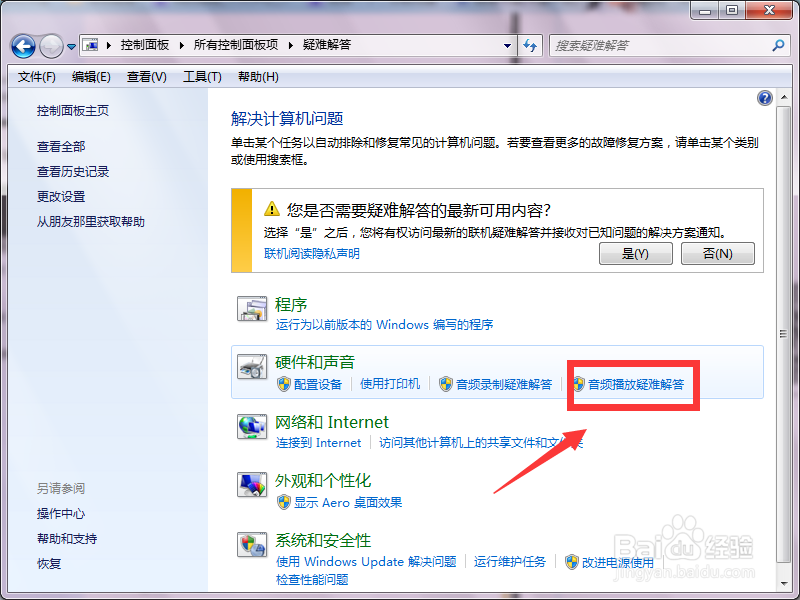This screenshot has width=800, height=600.
Task: Open the 硬件和声音 heading
Action: (x=315, y=363)
